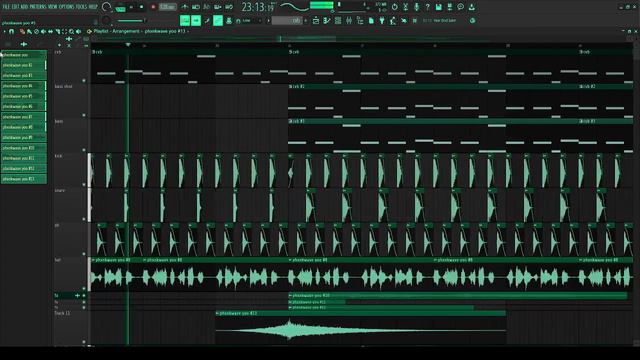Click the add pattern plus button
Viewport: 640px width, 360px height.
tap(306, 20)
